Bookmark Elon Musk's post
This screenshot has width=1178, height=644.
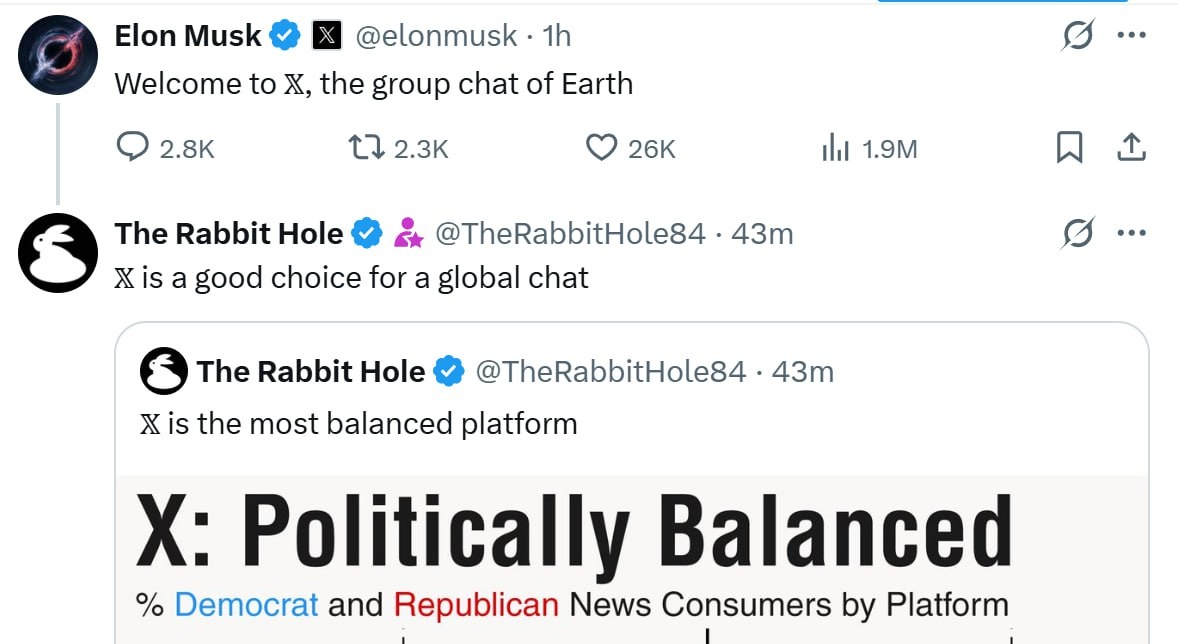pos(1070,146)
